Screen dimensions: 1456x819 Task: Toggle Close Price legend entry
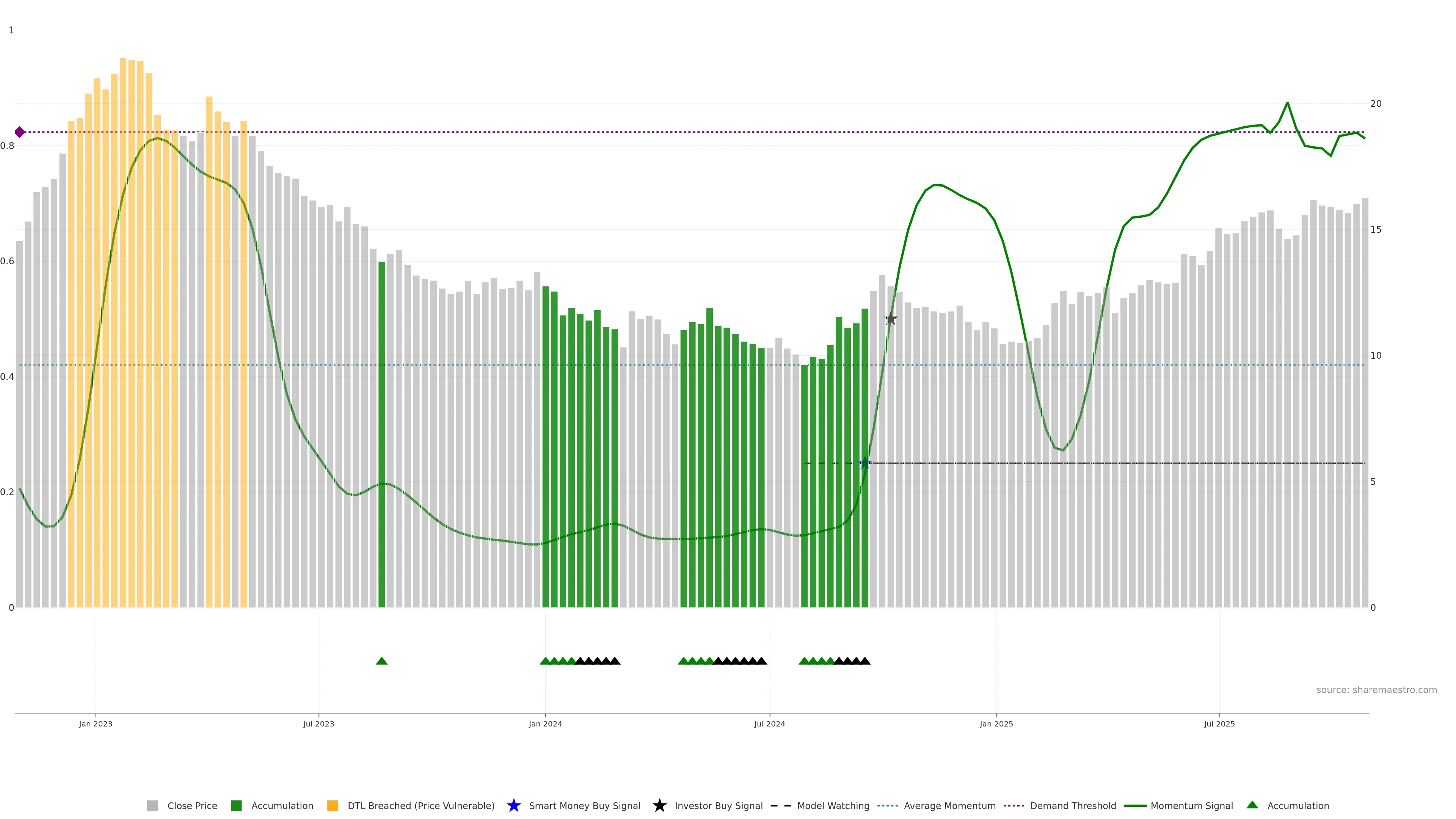191,805
